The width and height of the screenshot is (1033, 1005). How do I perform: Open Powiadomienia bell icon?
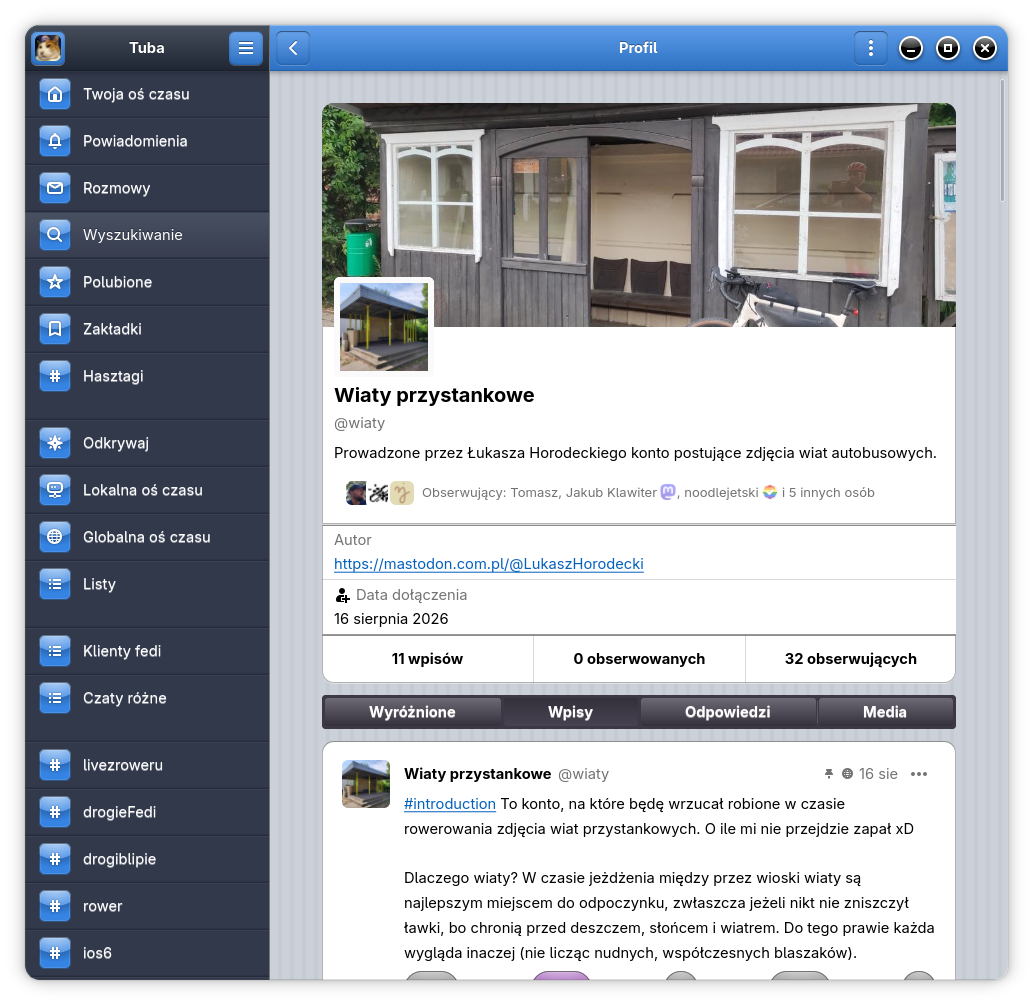pos(55,141)
